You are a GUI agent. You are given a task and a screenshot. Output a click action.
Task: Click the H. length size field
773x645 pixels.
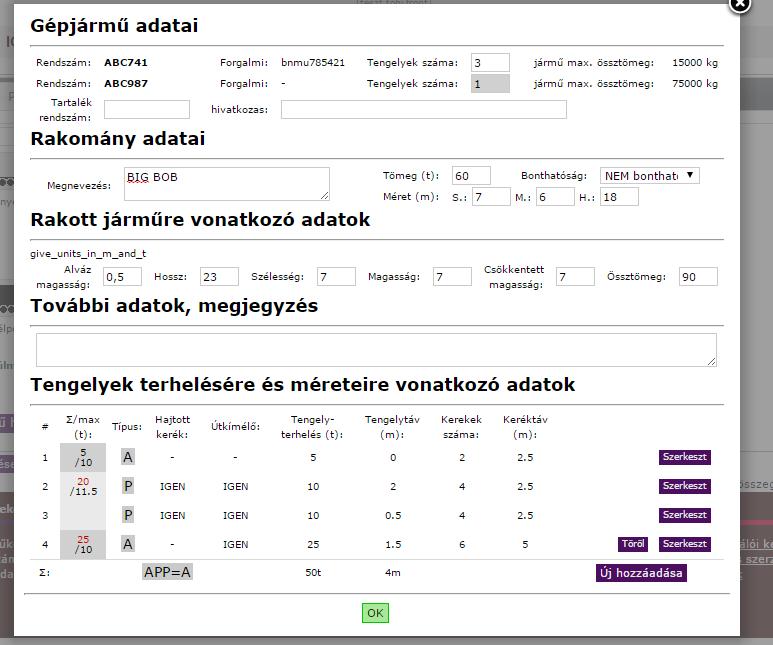(619, 197)
